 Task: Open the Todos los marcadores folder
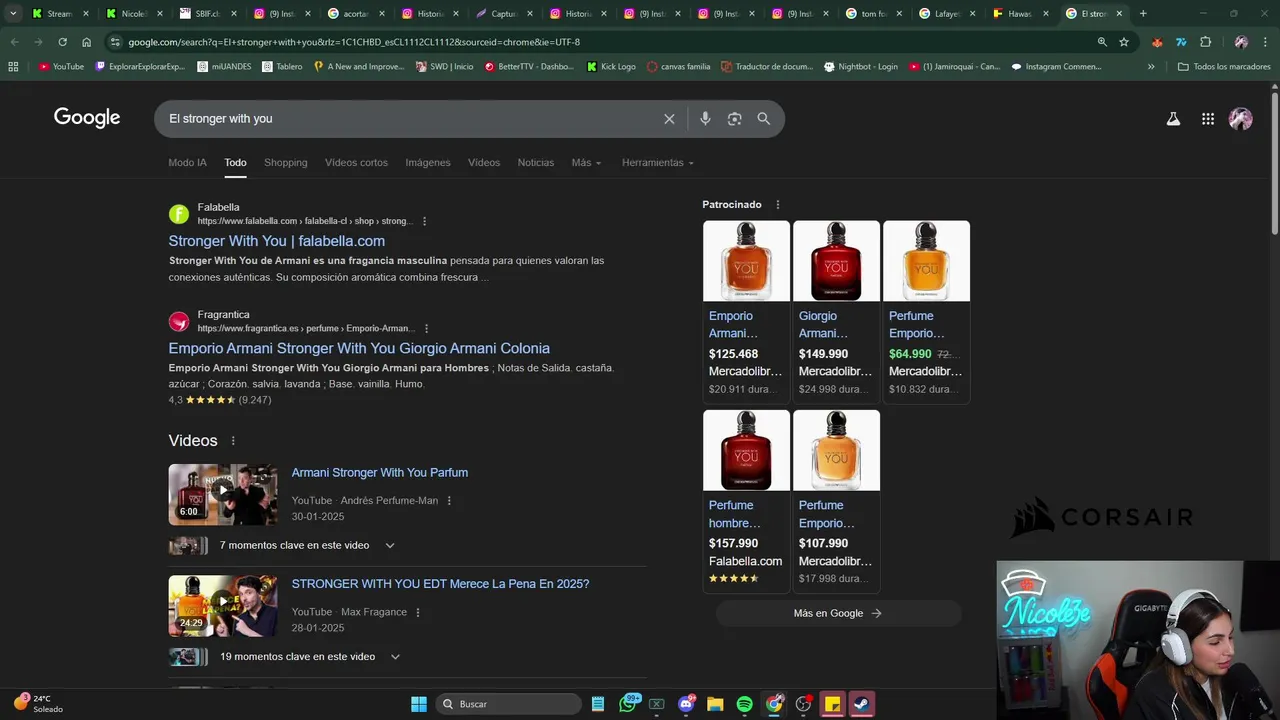tap(1224, 67)
